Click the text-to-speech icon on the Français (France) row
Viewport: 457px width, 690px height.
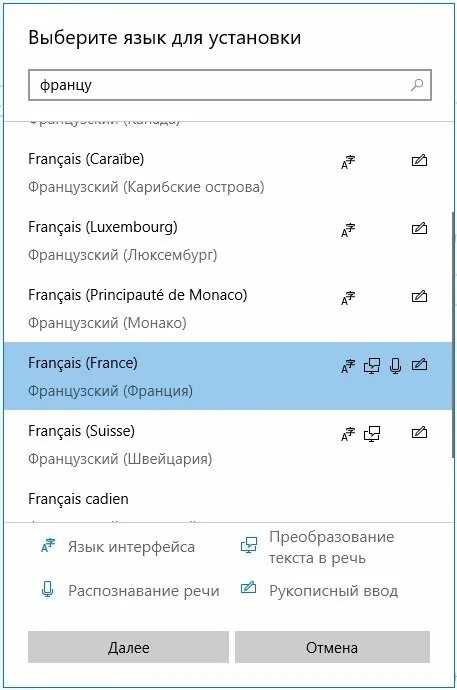pos(372,366)
